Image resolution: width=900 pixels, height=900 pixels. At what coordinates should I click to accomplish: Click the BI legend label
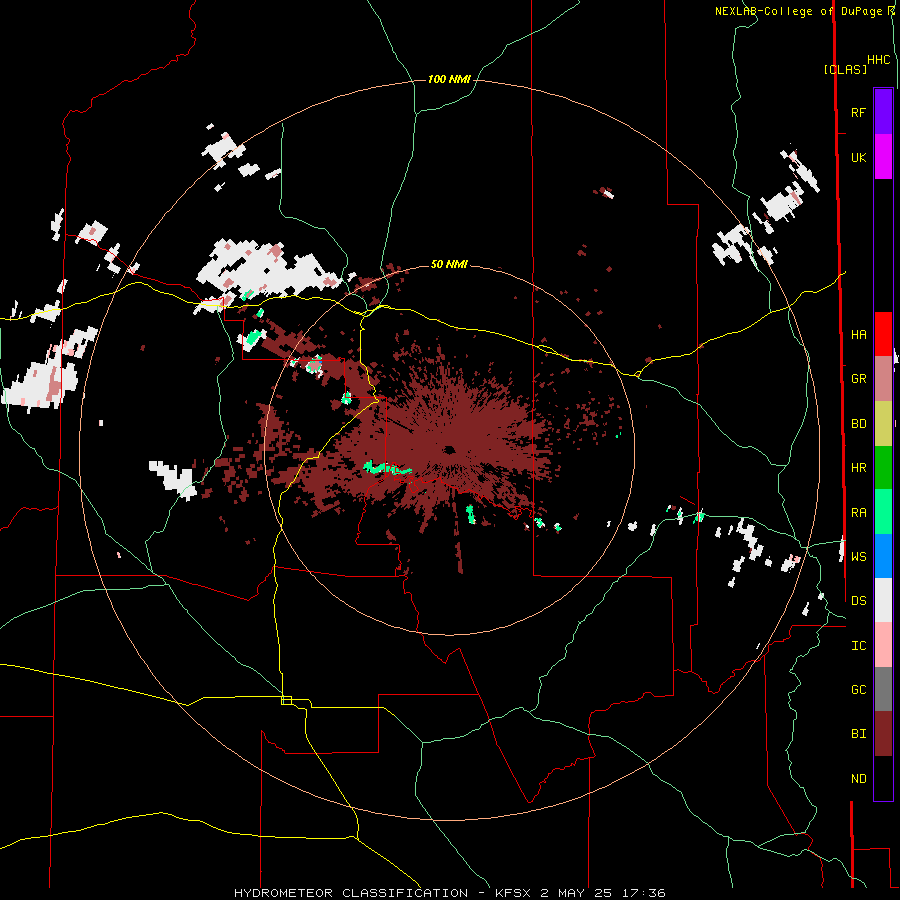(x=858, y=734)
